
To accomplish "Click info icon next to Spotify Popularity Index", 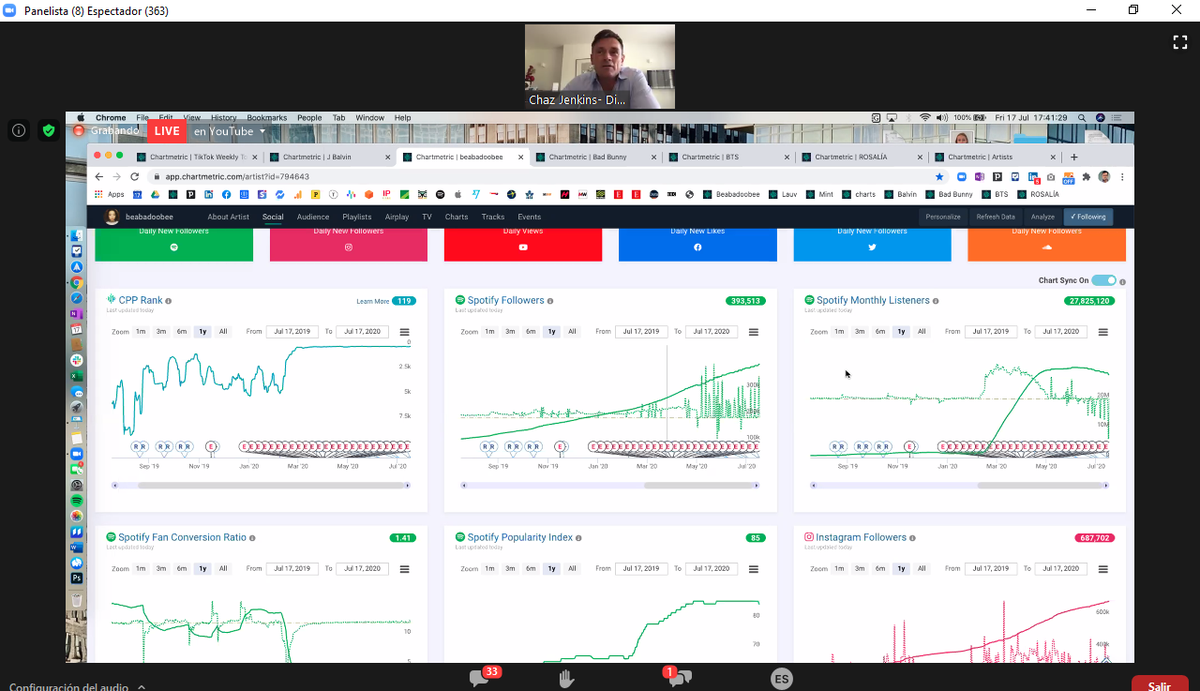I will [580, 538].
